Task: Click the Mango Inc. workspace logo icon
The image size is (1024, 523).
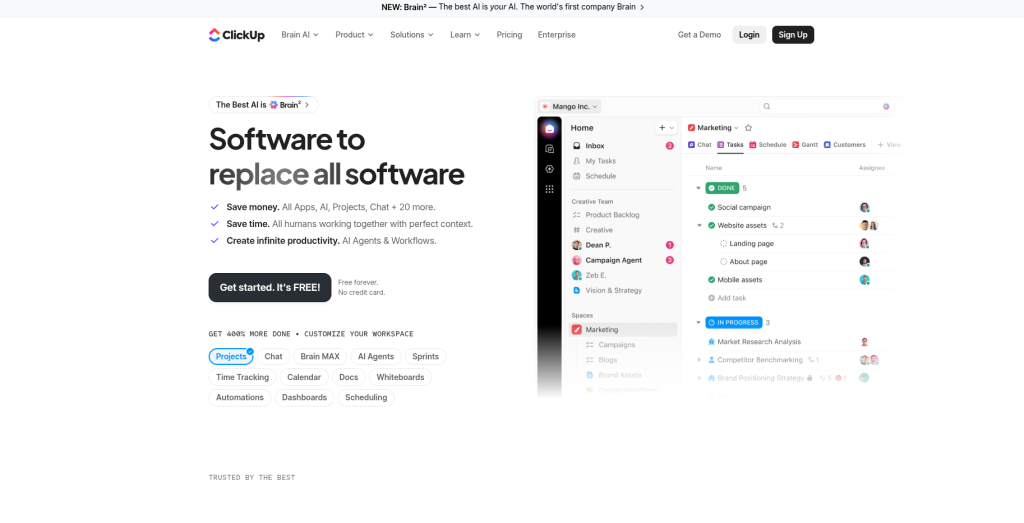Action: pos(545,106)
